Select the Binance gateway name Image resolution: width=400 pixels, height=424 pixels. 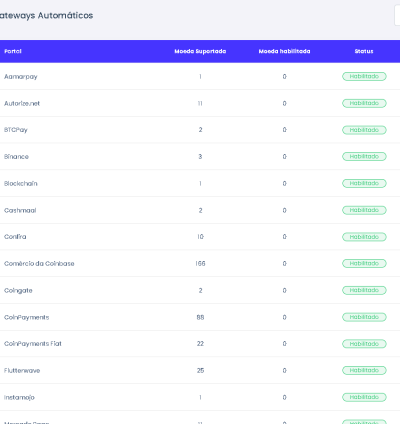coord(16,157)
